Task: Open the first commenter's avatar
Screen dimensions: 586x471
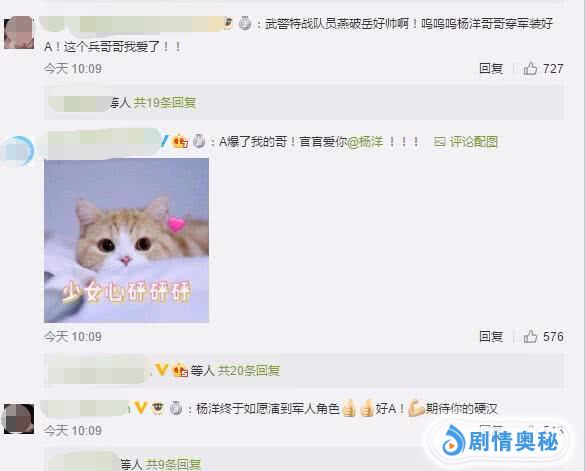Action: point(19,32)
